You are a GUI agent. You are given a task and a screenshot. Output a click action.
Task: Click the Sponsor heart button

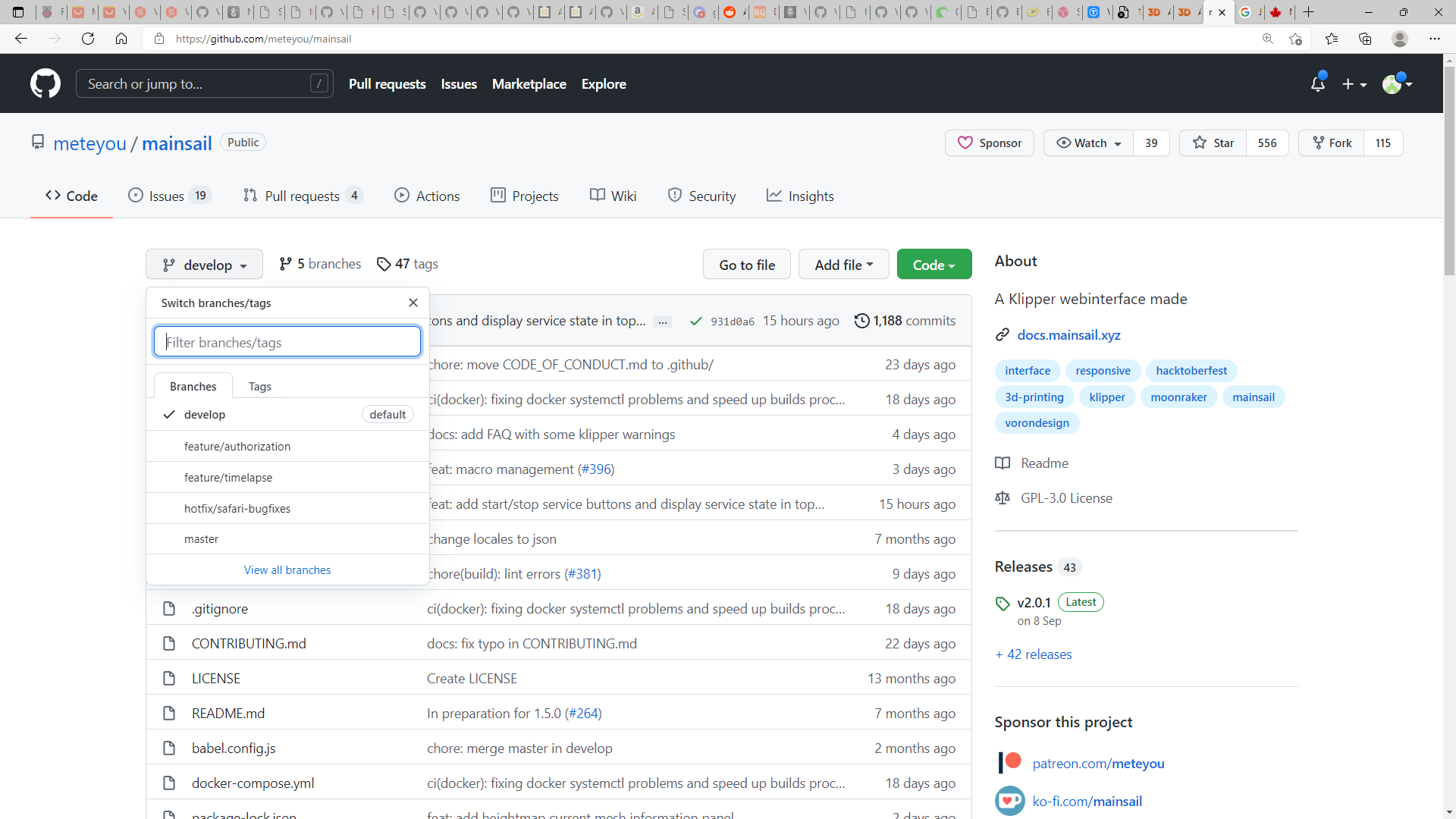tap(990, 143)
